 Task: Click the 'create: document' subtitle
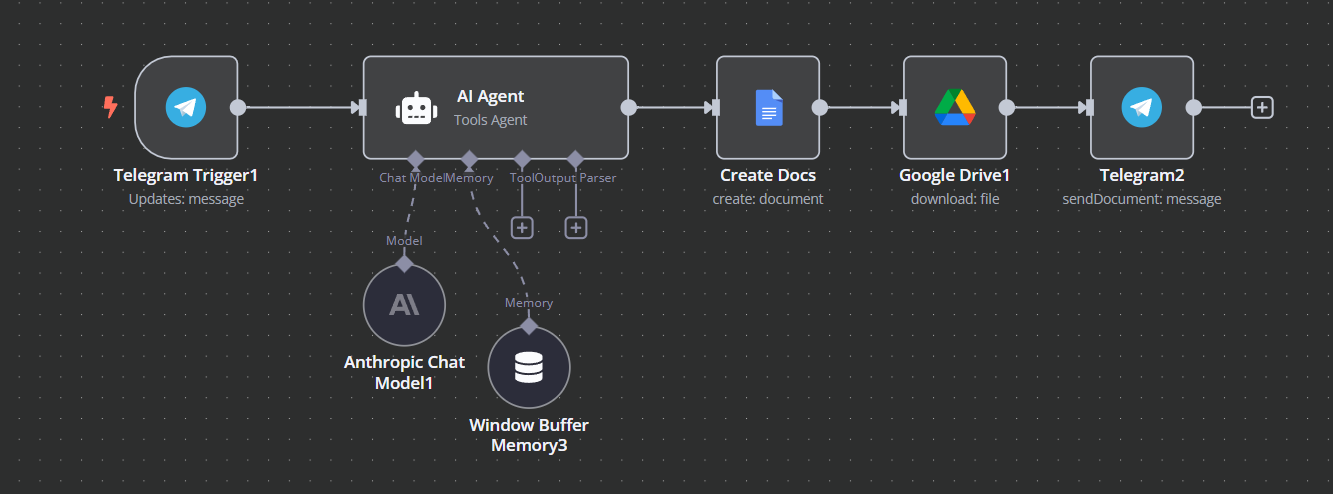(768, 199)
